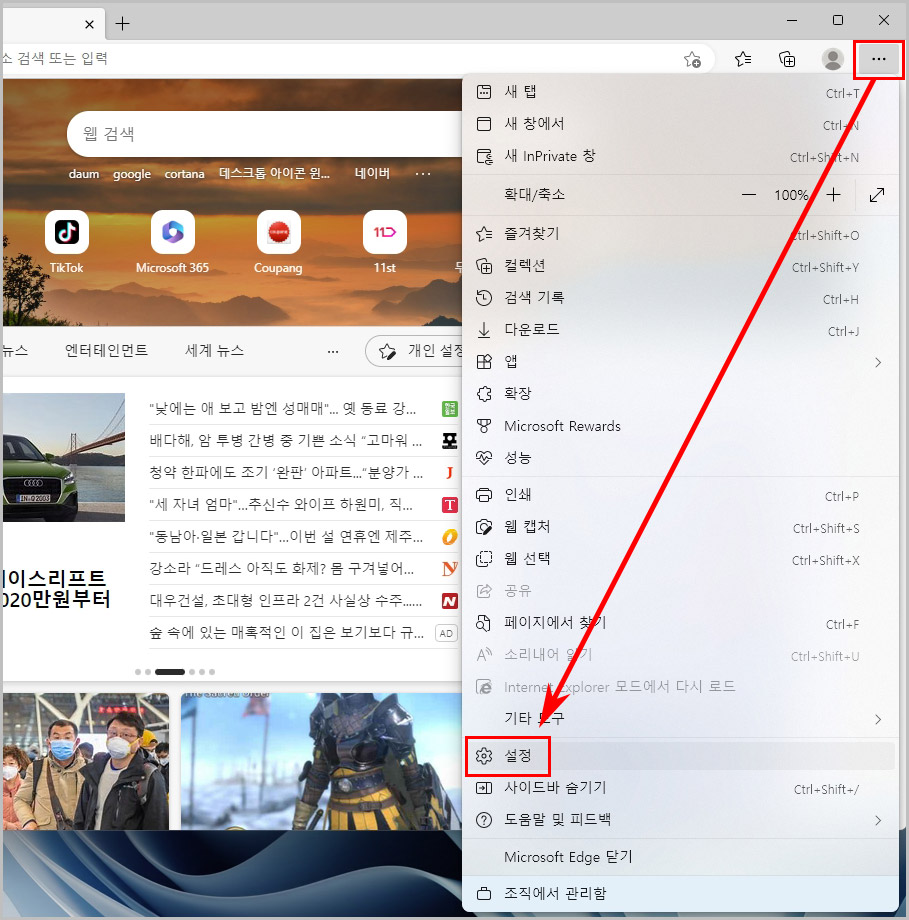Viewport: 909px width, 920px height.
Task: Open the more shortcuts ellipsis next to 네이버
Action: click(x=423, y=173)
